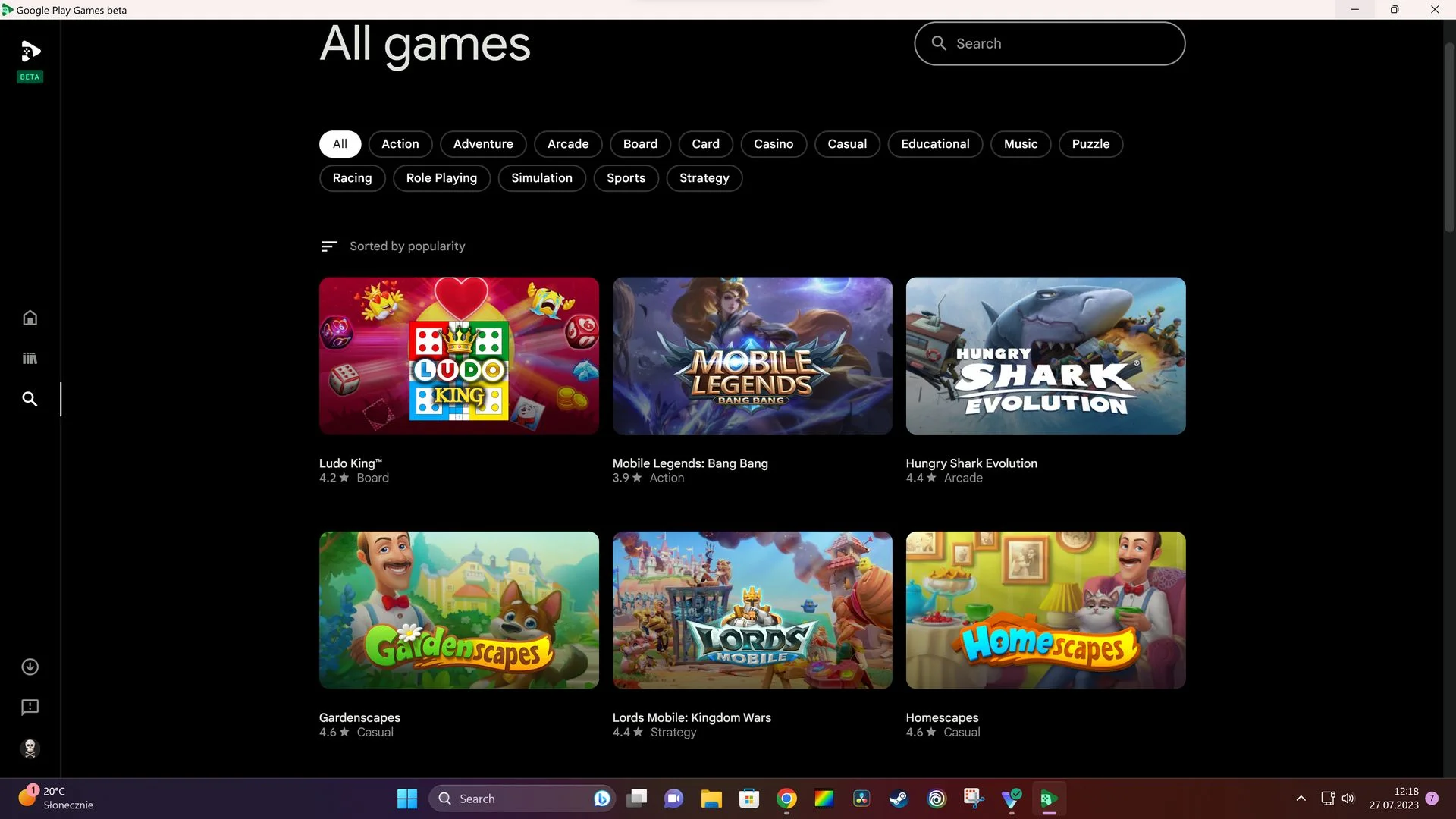Click the Lords Mobile: Kingdom Wars title
The height and width of the screenshot is (819, 1456).
point(692,717)
